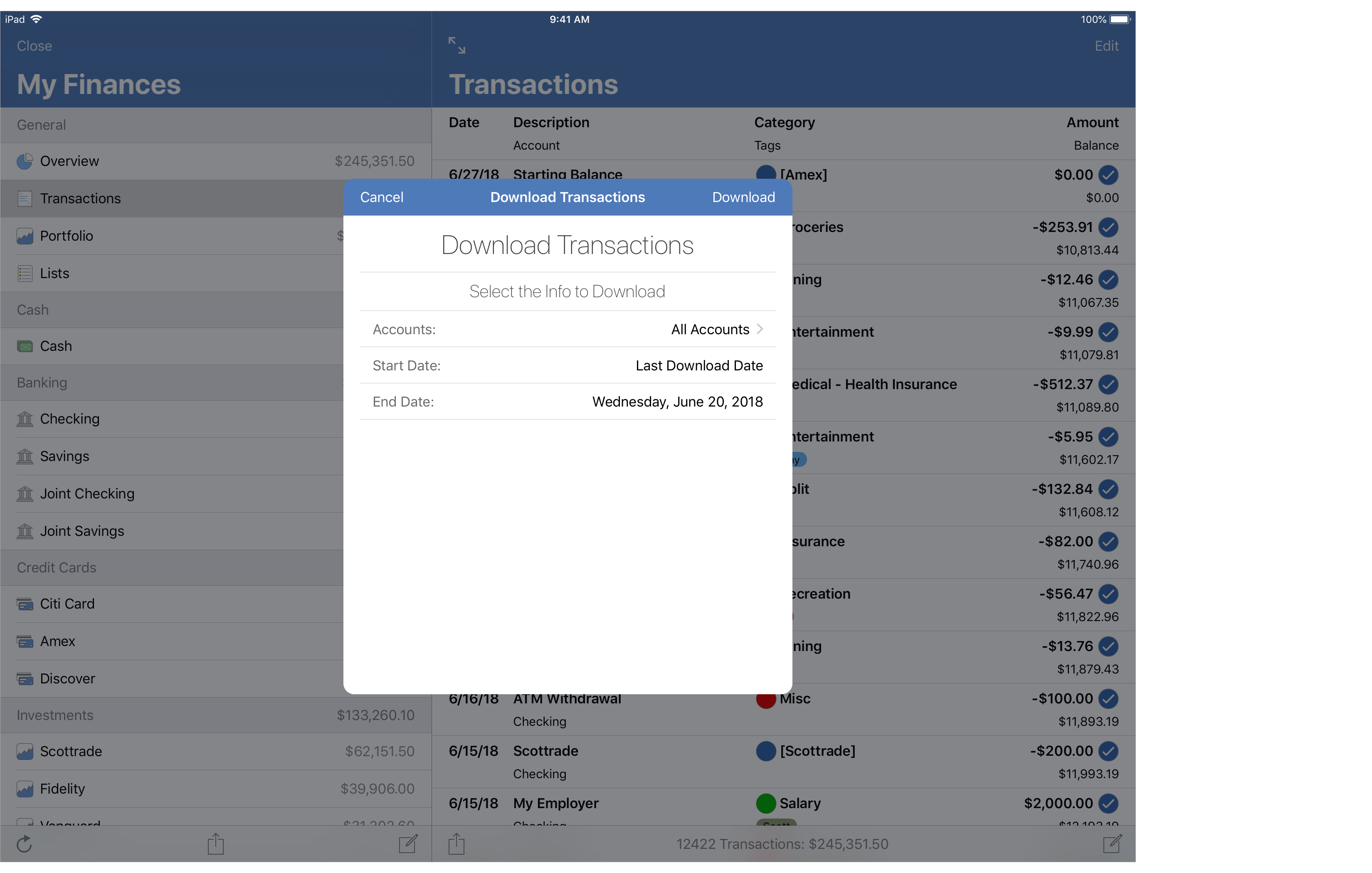The image size is (1372, 873).
Task: Click the expand fullscreen arrows icon
Action: pos(457,46)
